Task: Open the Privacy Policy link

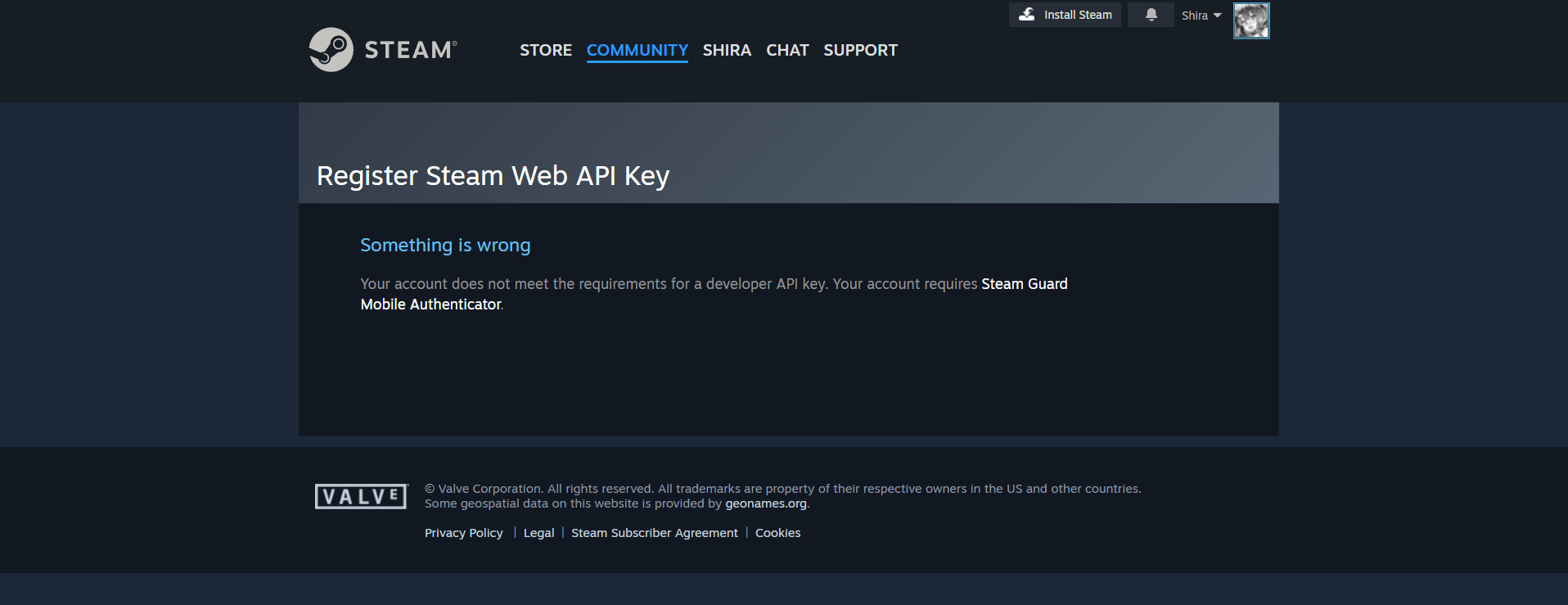Action: 464,533
